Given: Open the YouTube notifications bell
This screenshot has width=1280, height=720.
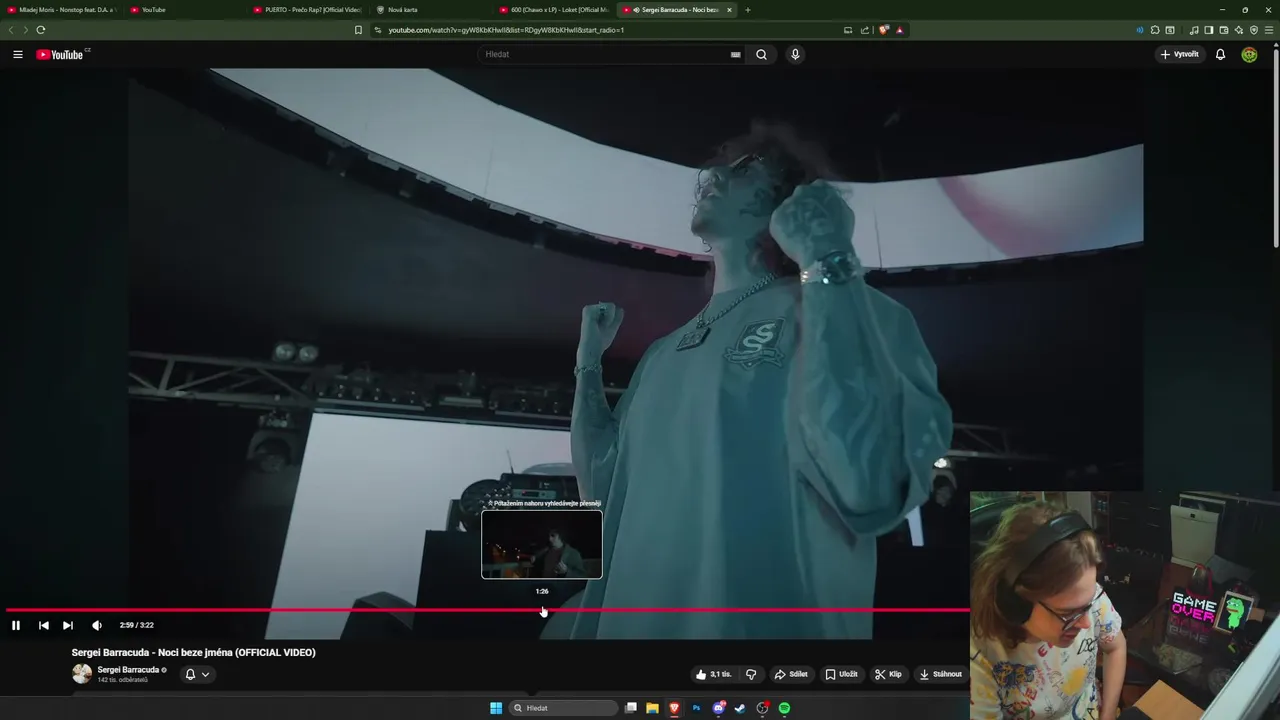Looking at the screenshot, I should pyautogui.click(x=1220, y=54).
